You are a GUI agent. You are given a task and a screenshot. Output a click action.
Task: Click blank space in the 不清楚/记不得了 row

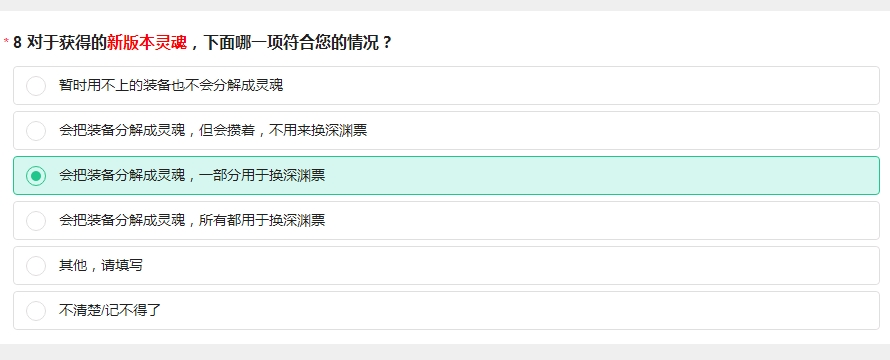coord(511,310)
